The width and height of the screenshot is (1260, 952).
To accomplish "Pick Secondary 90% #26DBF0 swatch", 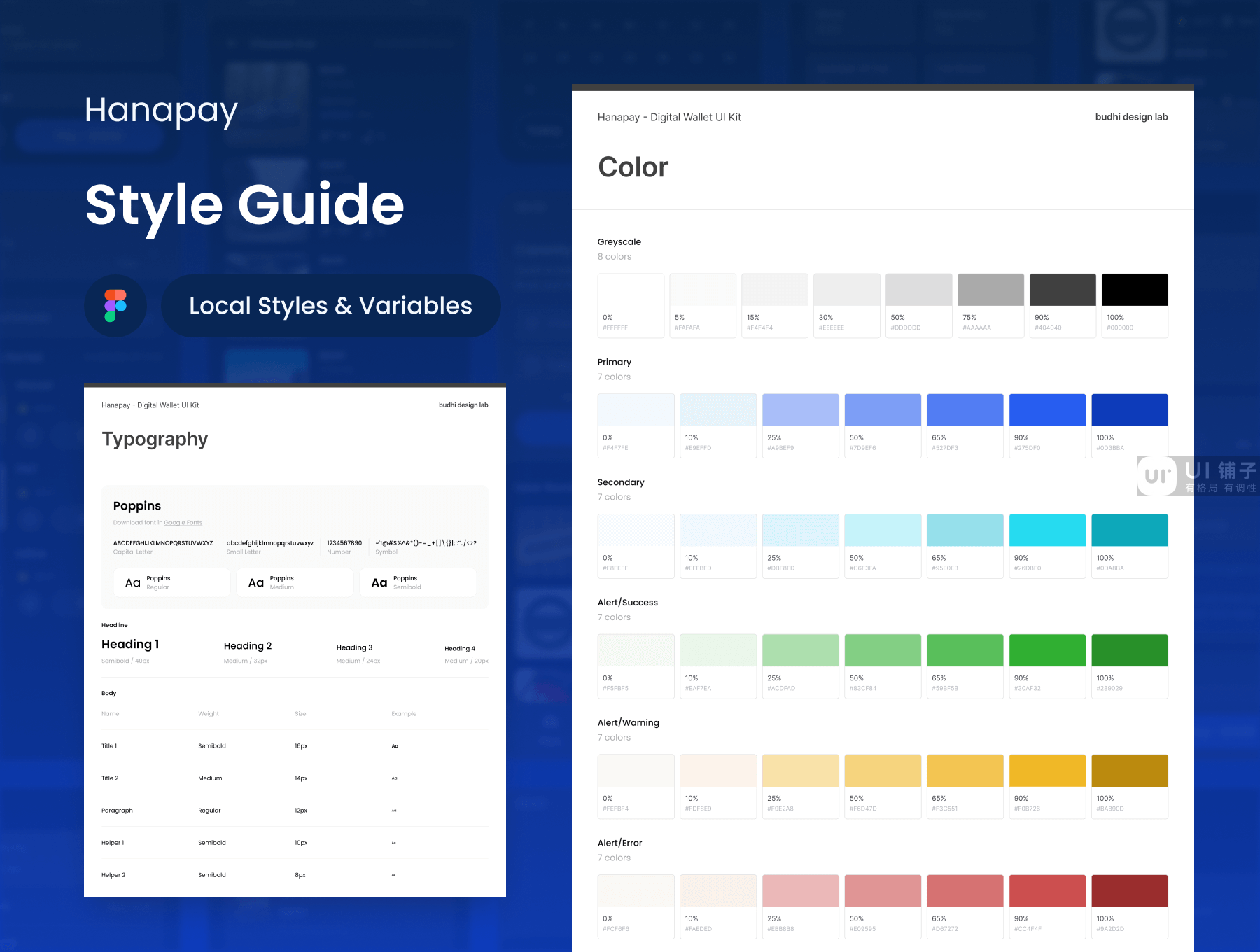I will pyautogui.click(x=1047, y=547).
